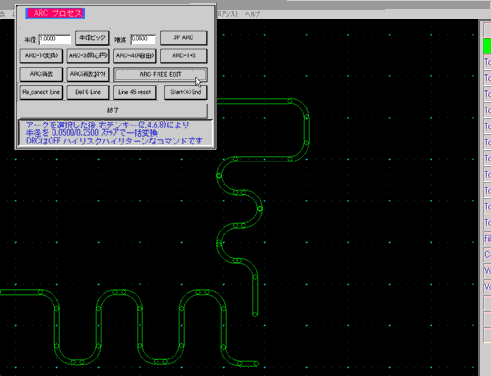Select the green swatch in right panel

point(487,46)
